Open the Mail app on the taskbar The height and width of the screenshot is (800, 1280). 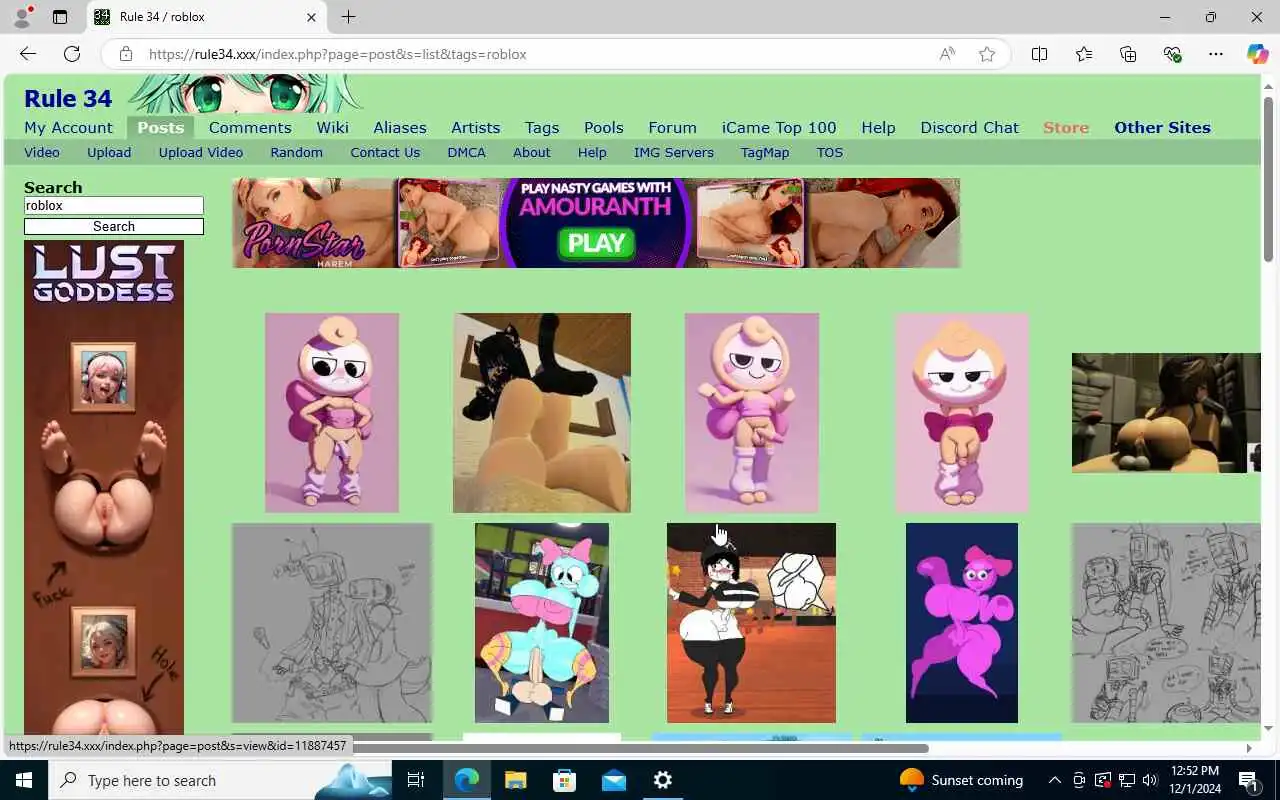click(613, 780)
